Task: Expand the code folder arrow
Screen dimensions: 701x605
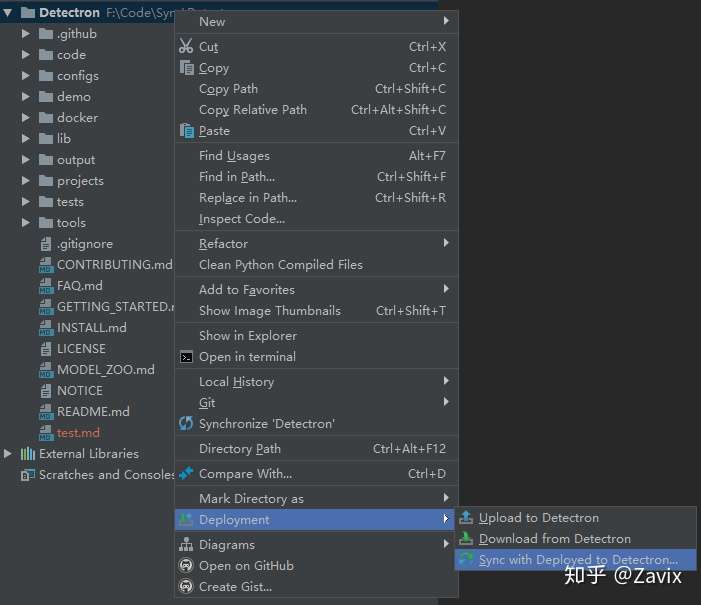Action: click(x=26, y=55)
